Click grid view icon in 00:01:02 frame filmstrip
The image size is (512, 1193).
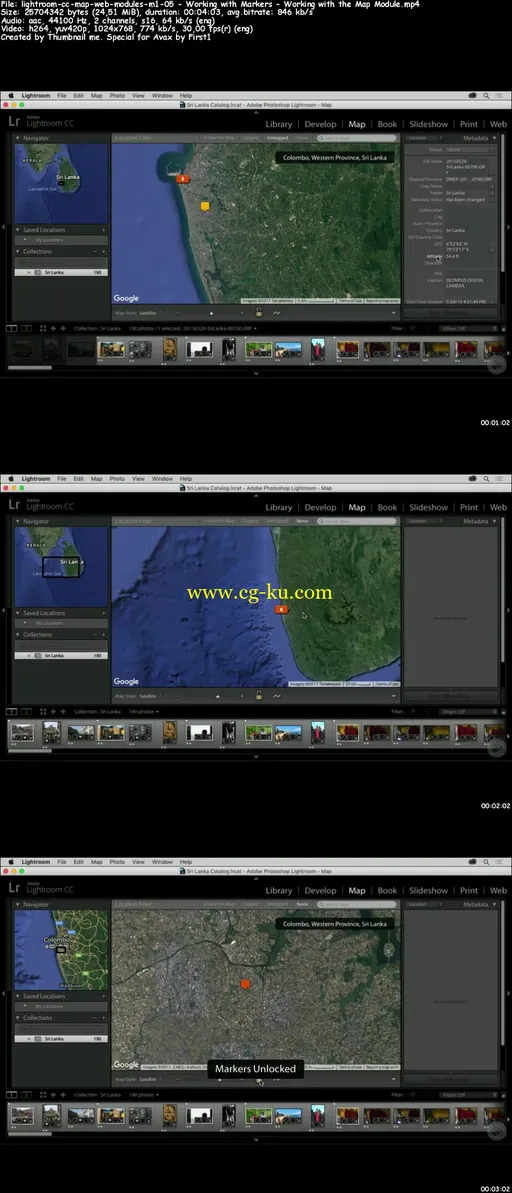tap(43, 329)
